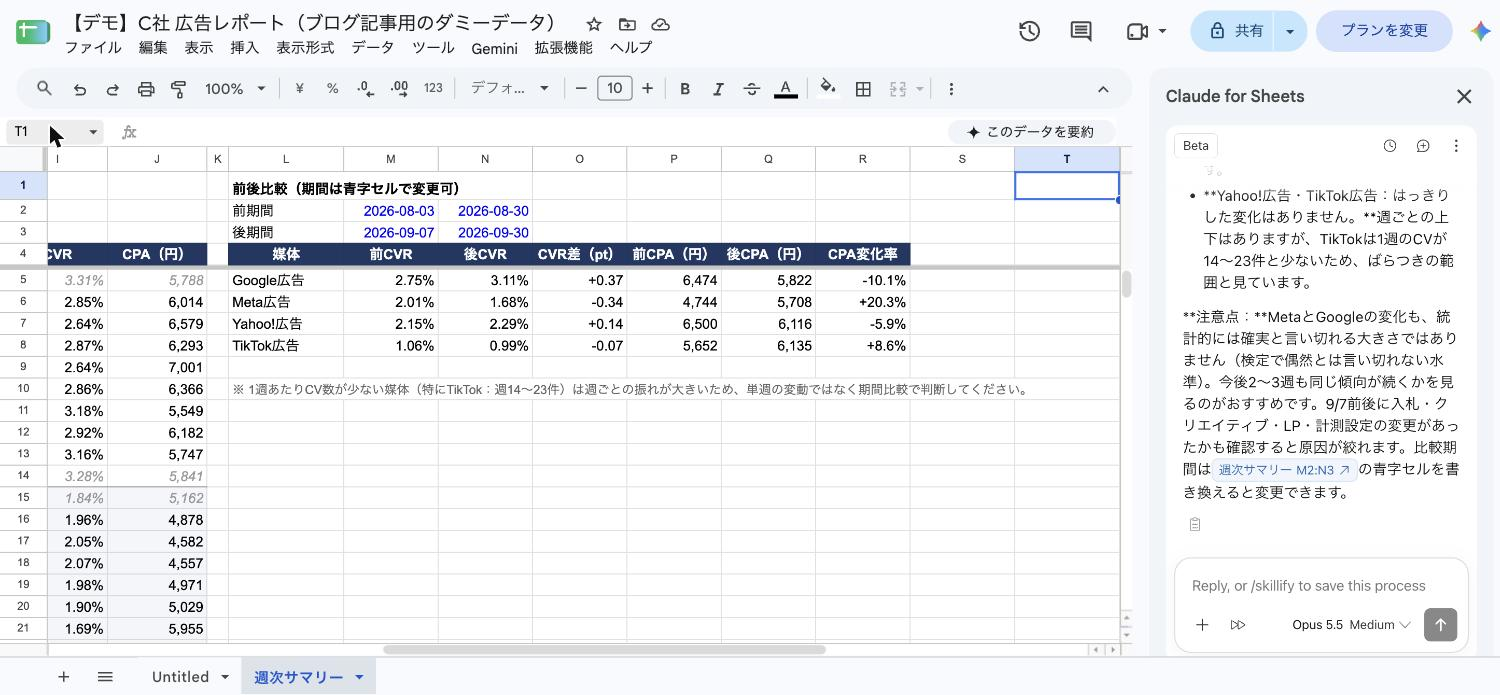This screenshot has height=695, width=1500.
Task: Increase decimal places
Action: [399, 89]
